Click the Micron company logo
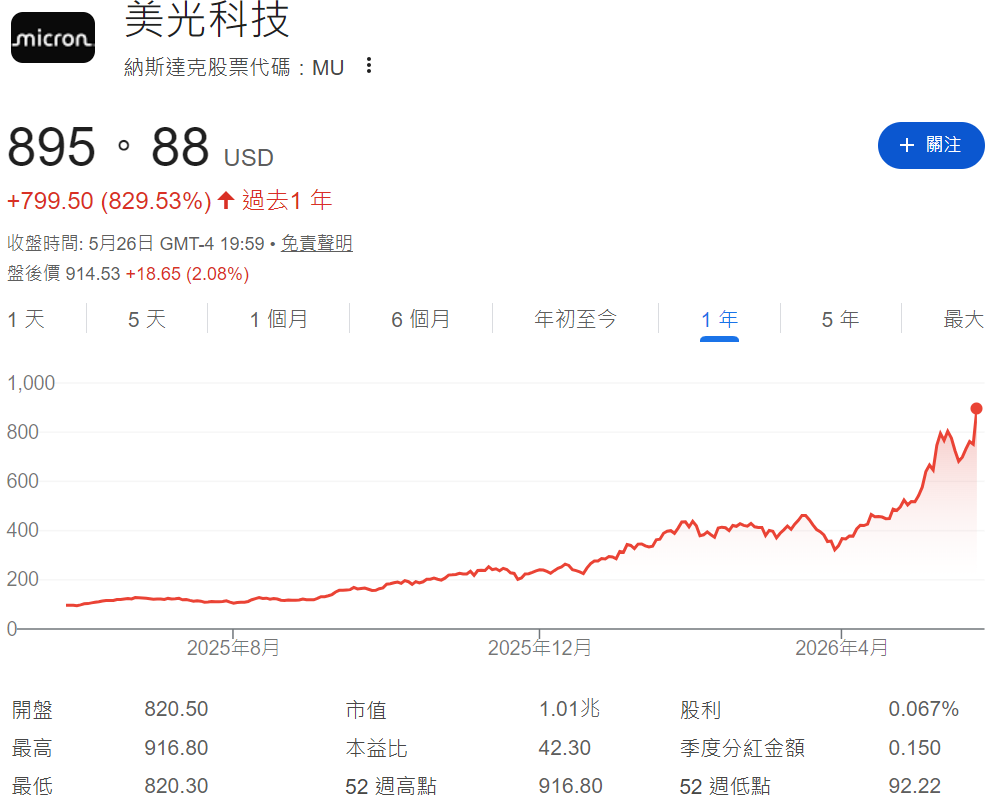This screenshot has height=797, width=995. [x=53, y=37]
